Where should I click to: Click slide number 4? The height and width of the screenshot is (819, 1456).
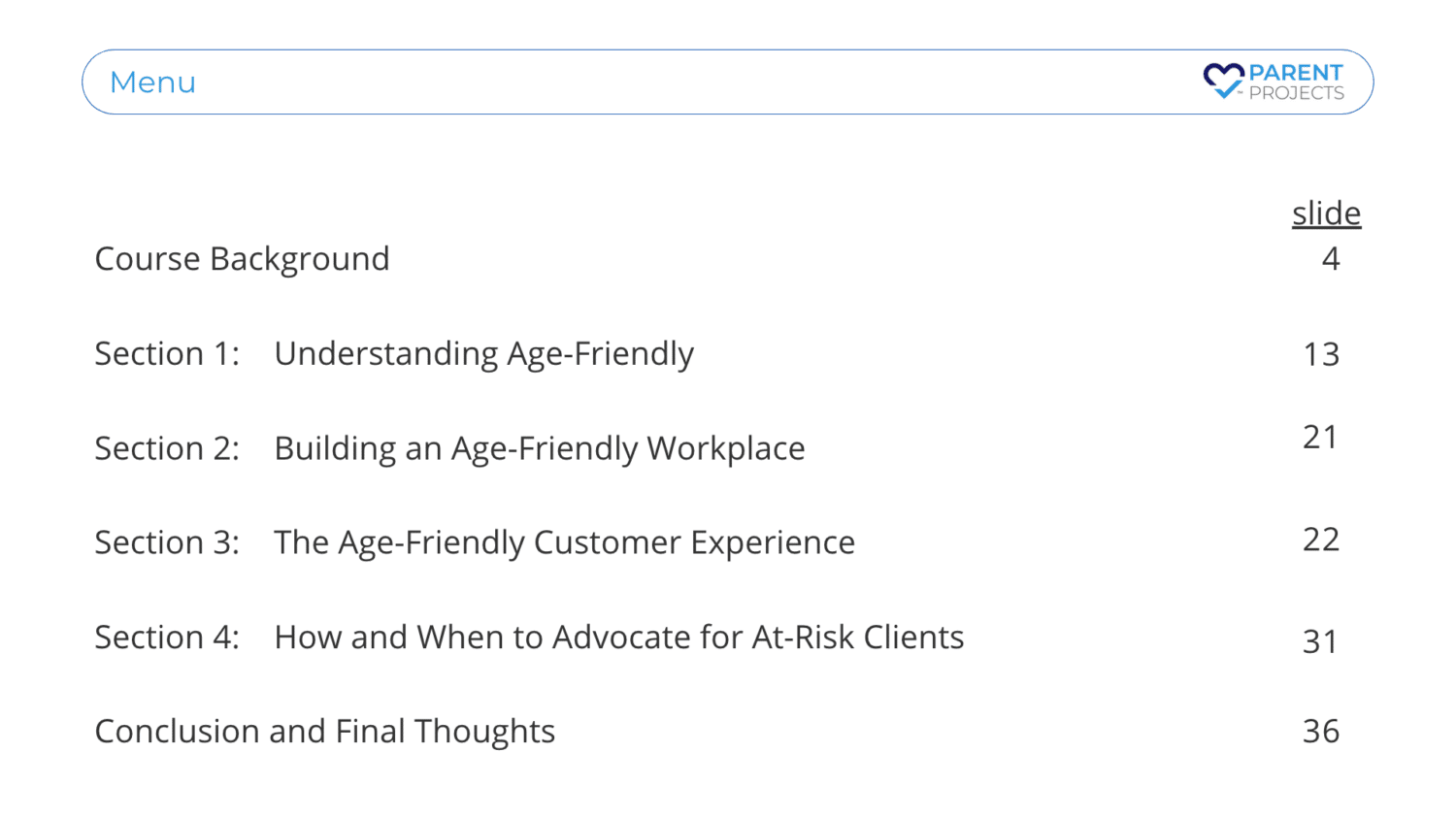pyautogui.click(x=1331, y=259)
